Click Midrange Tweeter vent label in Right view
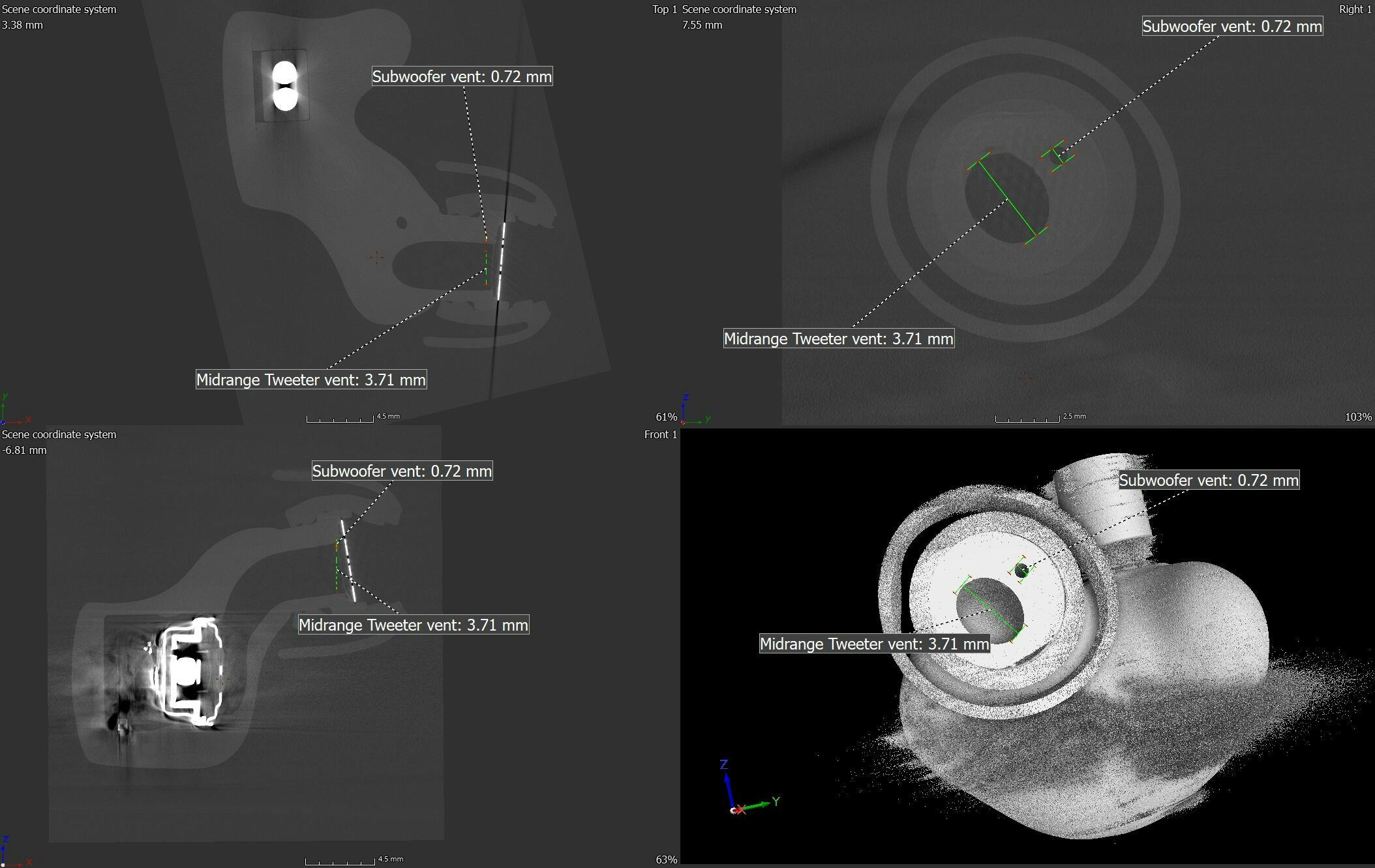Viewport: 1375px width, 868px height. click(x=839, y=338)
